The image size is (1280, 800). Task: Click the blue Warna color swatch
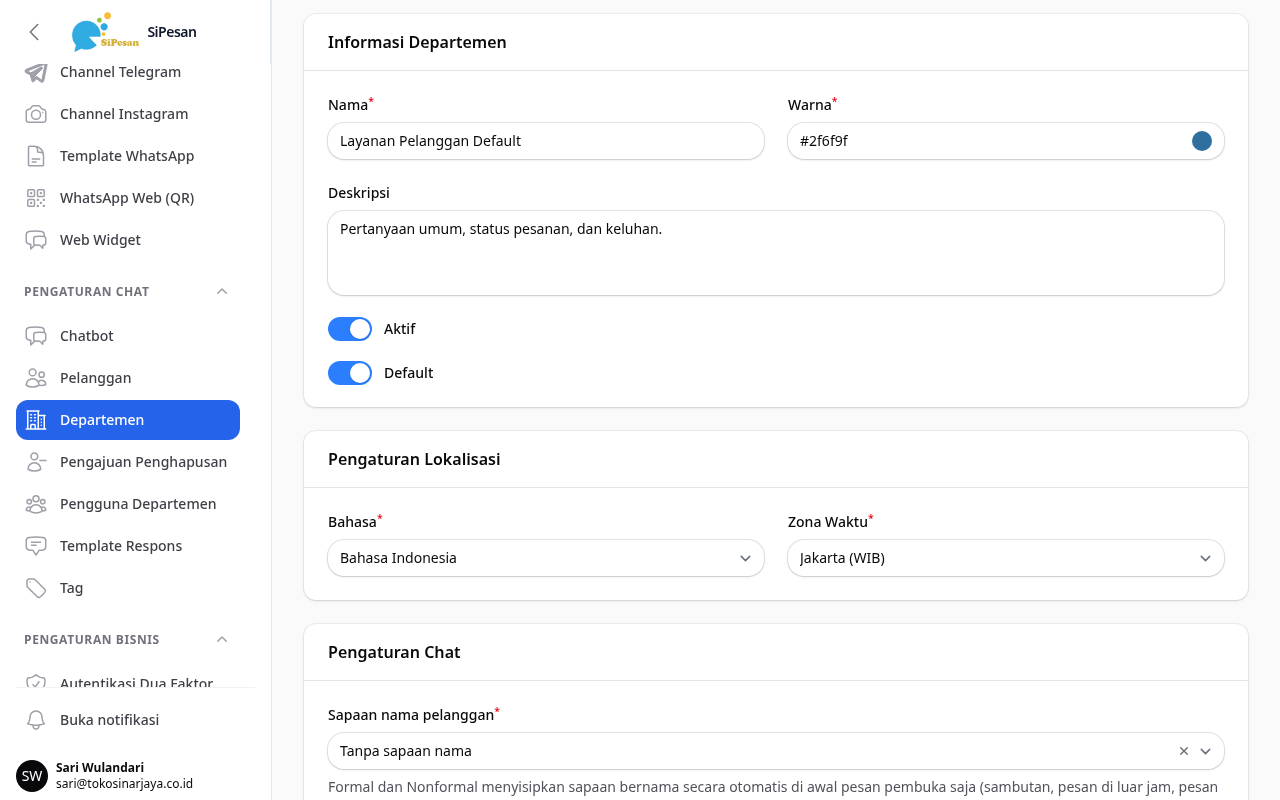click(1202, 141)
